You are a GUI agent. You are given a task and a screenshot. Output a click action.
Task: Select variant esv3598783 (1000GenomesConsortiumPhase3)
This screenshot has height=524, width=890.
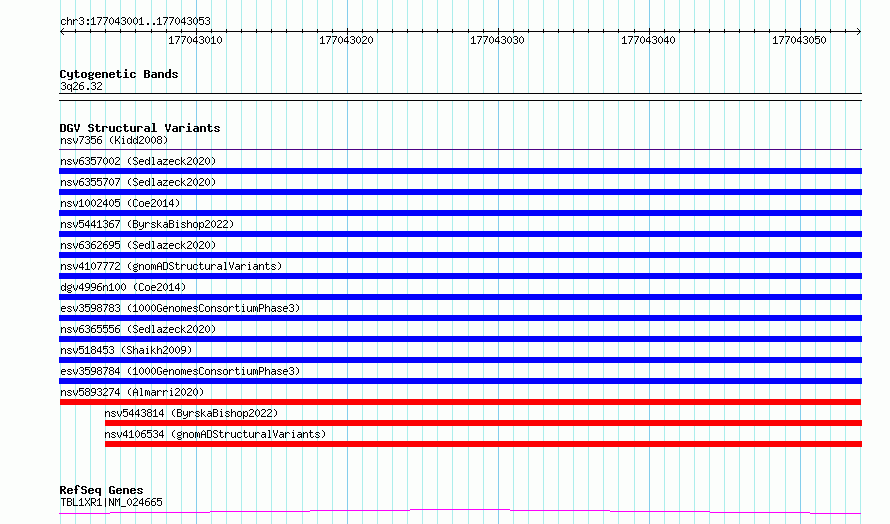pyautogui.click(x=180, y=308)
